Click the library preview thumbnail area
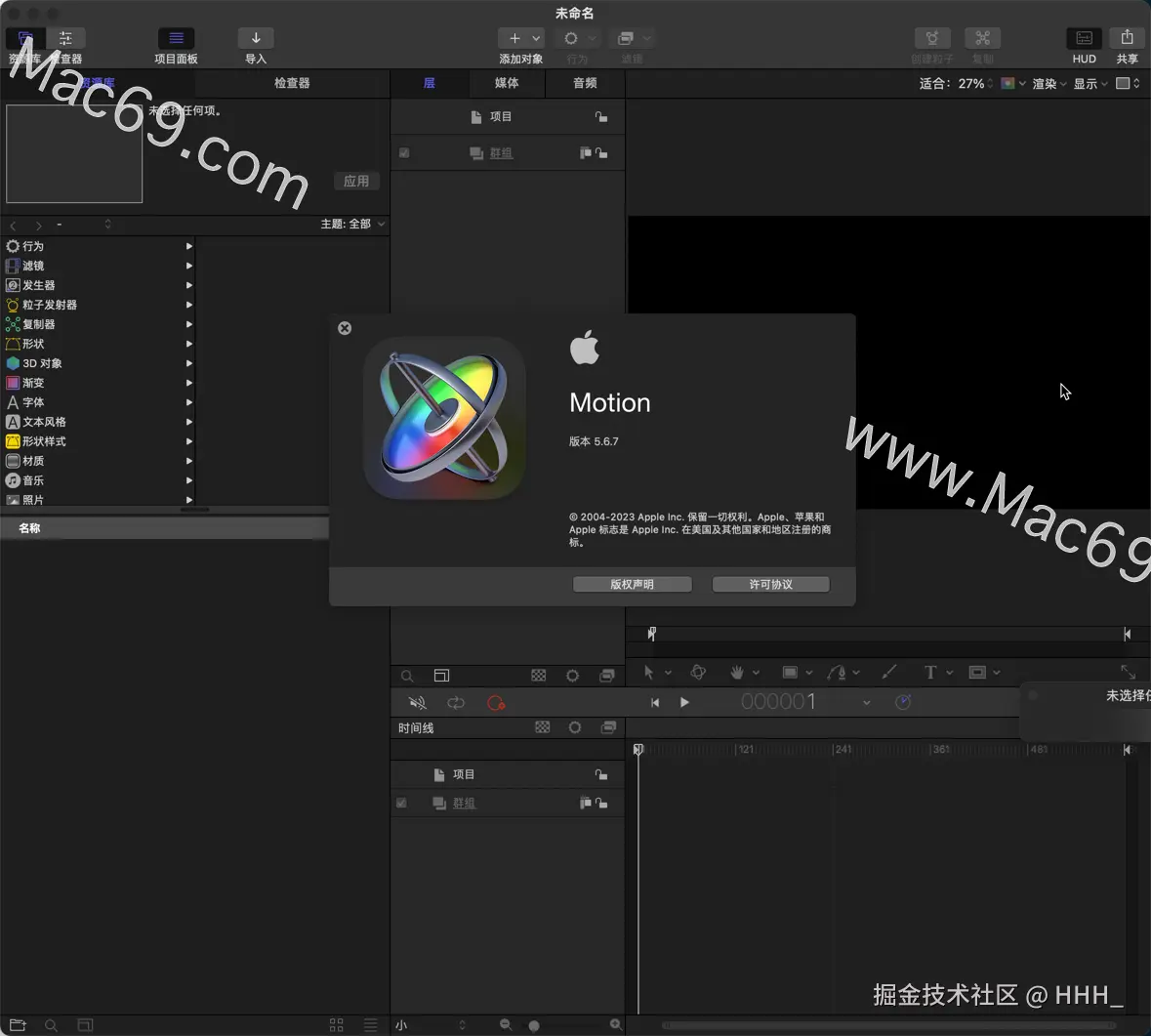This screenshot has height=1036, width=1151. pyautogui.click(x=74, y=153)
